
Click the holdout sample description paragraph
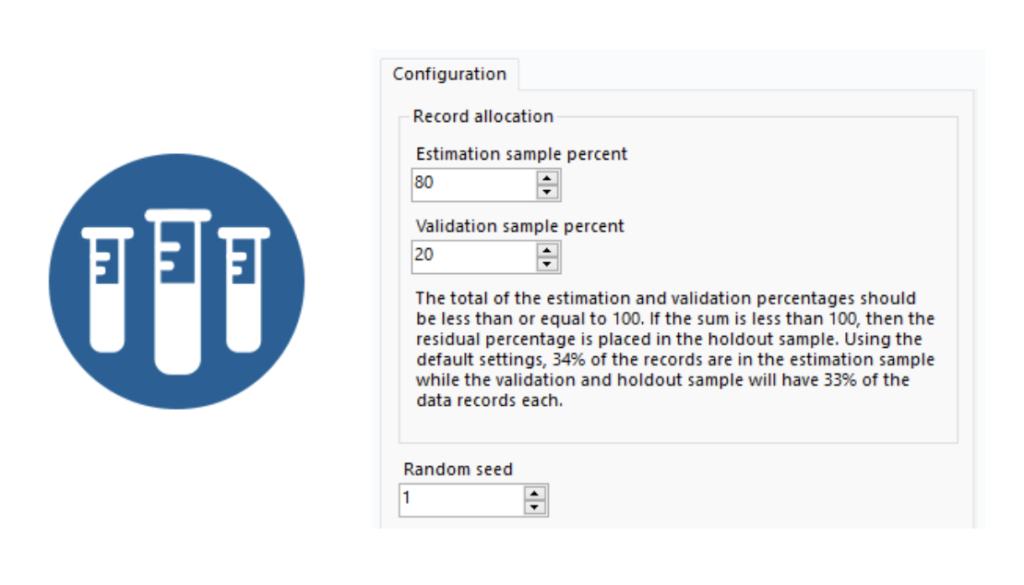(675, 349)
